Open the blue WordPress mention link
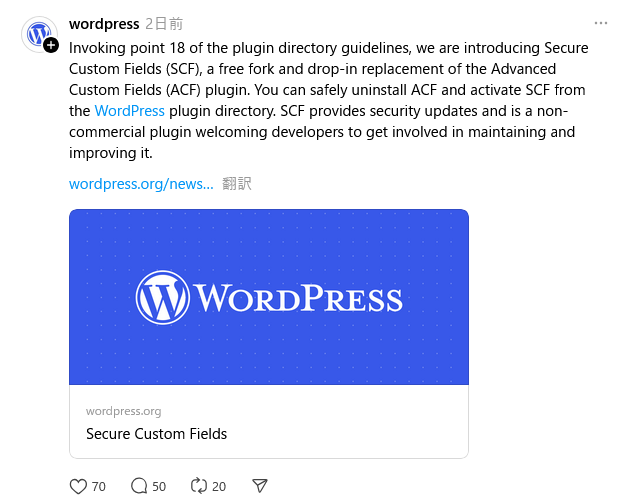632x501 pixels. 129,111
